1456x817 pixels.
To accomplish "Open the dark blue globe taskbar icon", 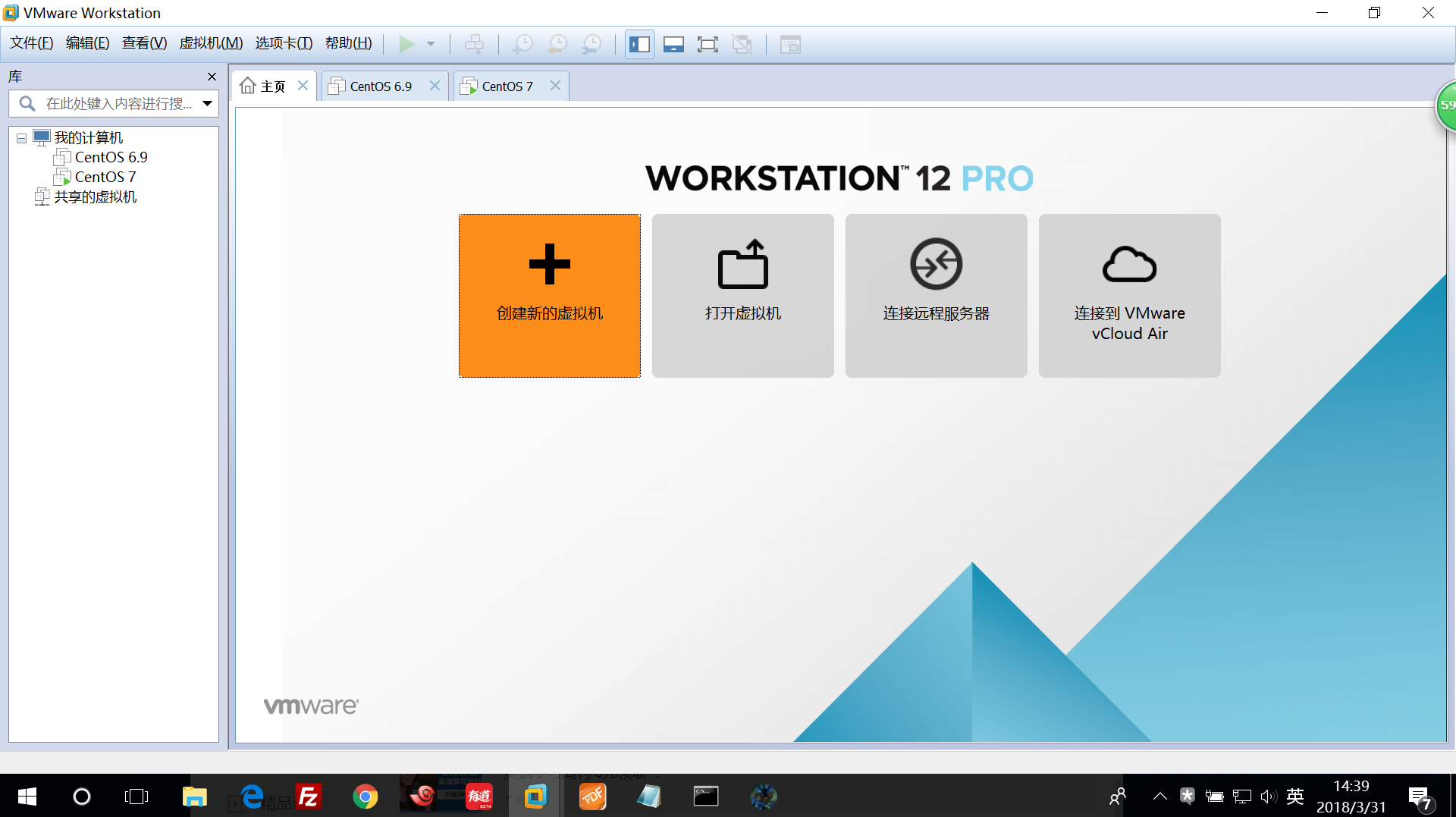I will 763,796.
